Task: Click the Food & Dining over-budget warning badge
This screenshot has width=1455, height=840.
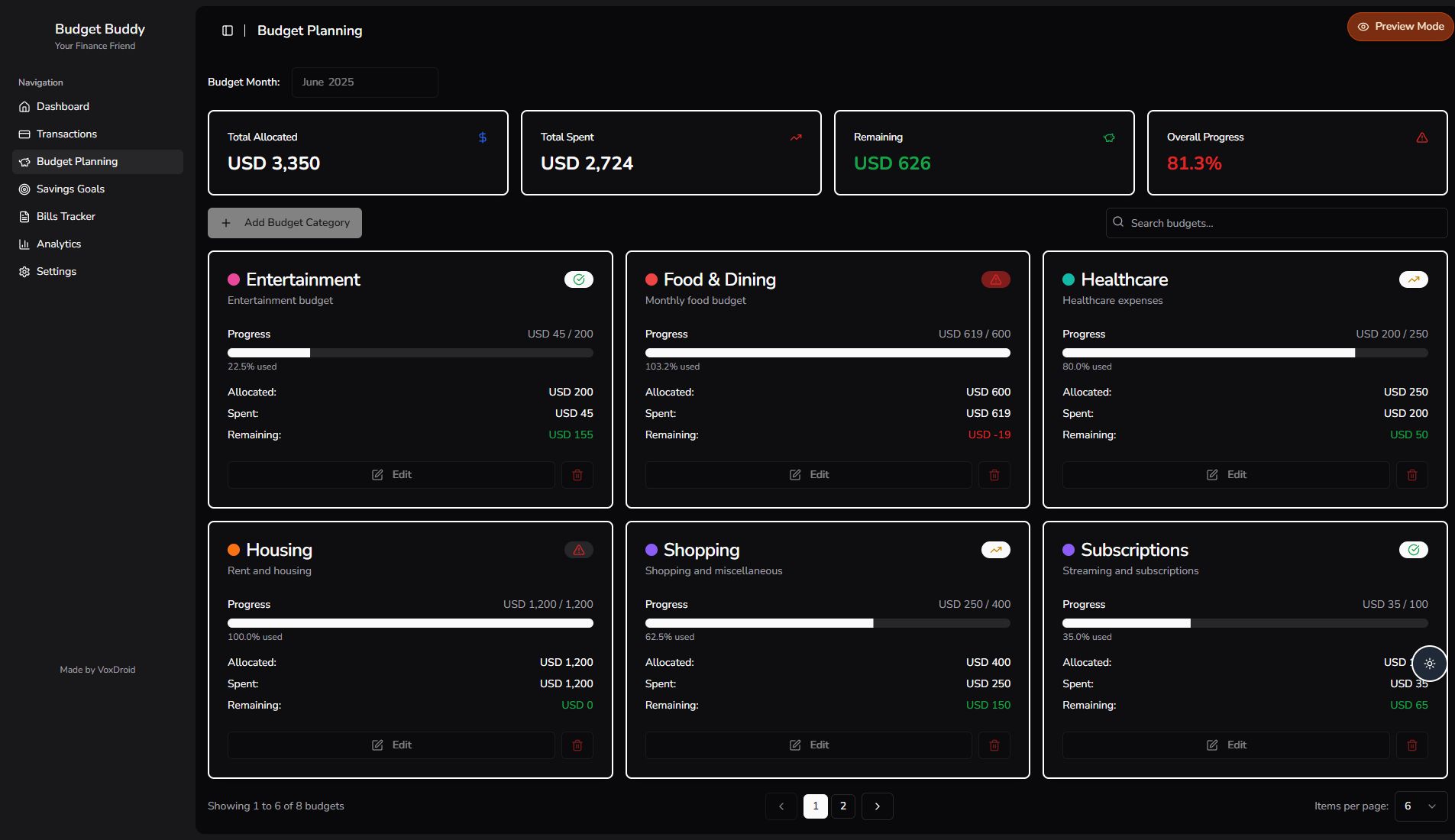Action: click(x=995, y=279)
